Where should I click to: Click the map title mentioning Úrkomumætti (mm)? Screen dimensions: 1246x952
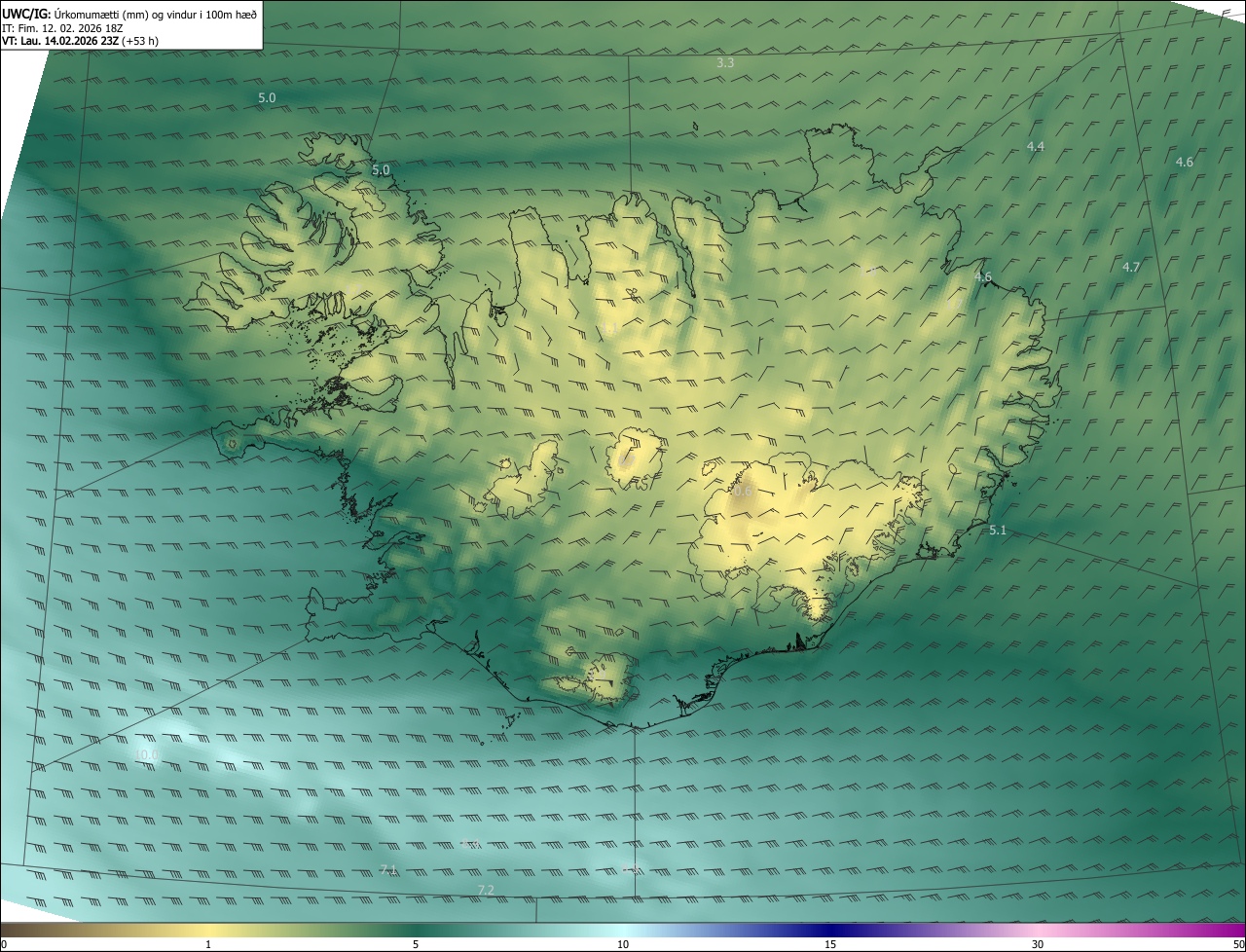click(x=129, y=14)
